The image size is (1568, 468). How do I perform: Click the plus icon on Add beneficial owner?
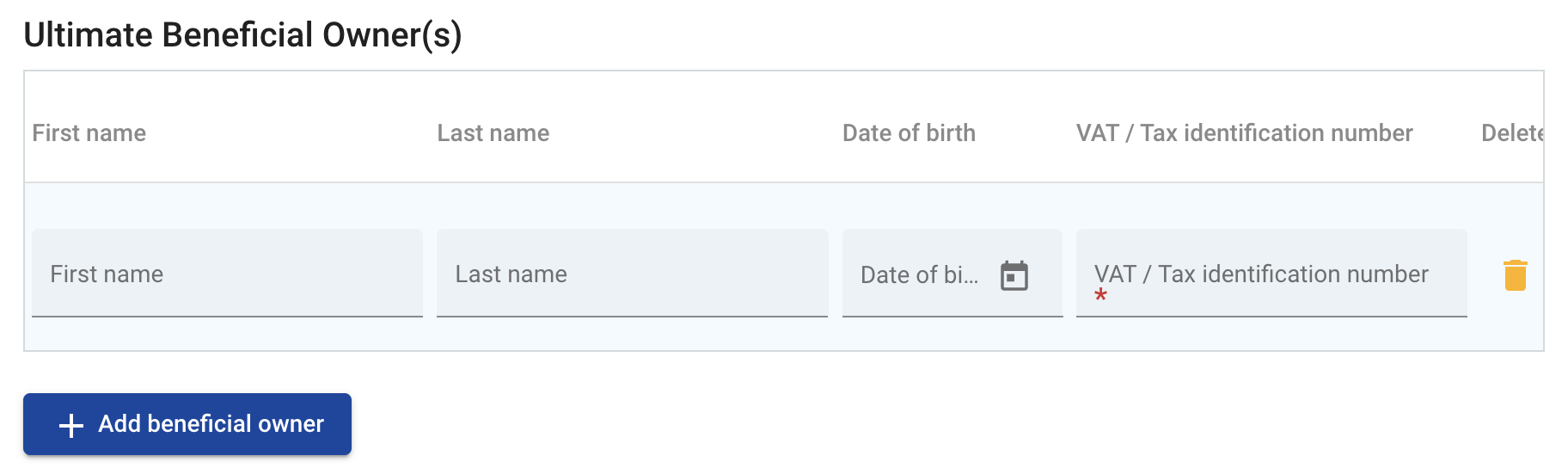[71, 425]
